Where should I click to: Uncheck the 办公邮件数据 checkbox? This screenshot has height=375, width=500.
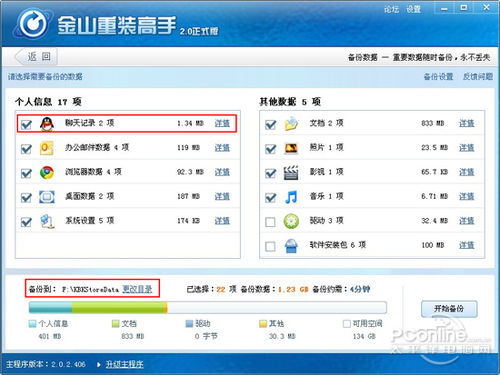click(x=26, y=149)
